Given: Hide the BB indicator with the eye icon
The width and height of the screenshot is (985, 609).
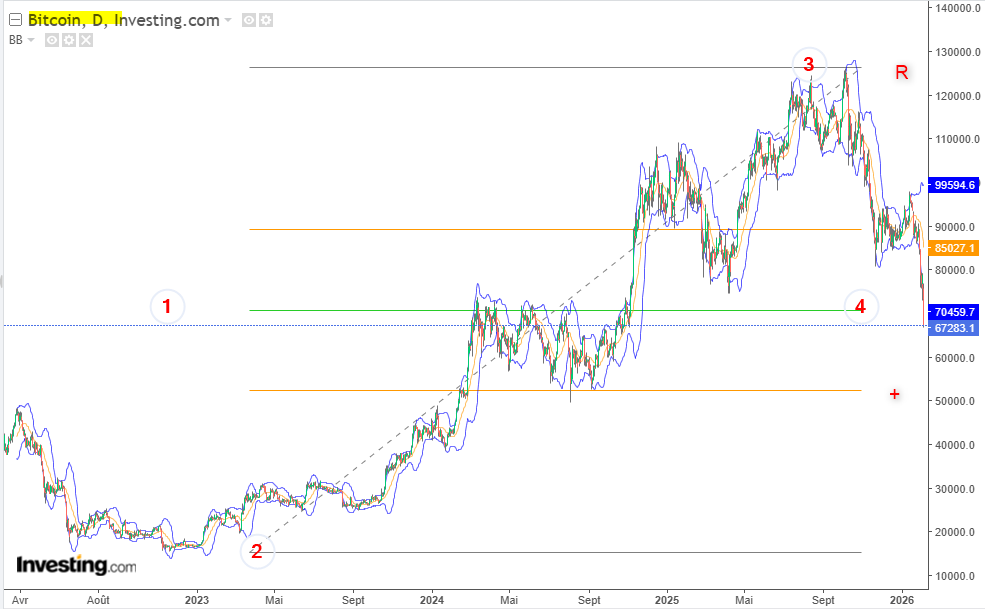Looking at the screenshot, I should 52,40.
